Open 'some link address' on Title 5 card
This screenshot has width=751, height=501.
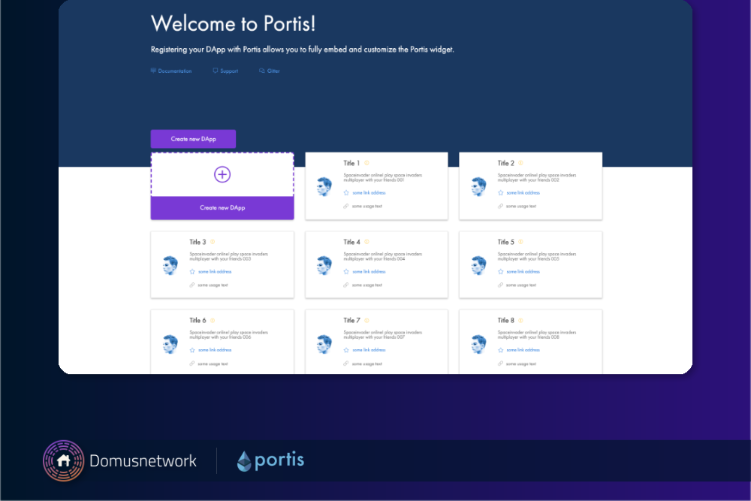tap(523, 272)
